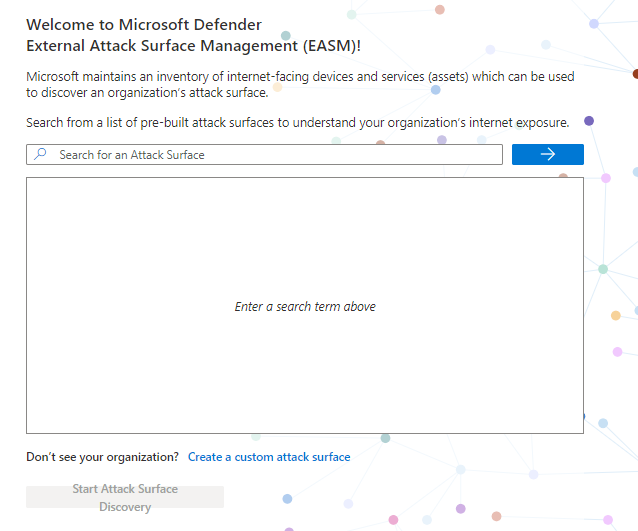
Task: Select the External Attack Surface Management (EASM) title
Action: [x=193, y=45]
